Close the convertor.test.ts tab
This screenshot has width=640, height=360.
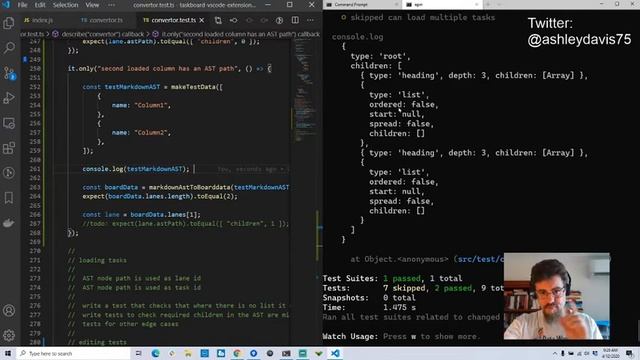pyautogui.click(x=202, y=20)
